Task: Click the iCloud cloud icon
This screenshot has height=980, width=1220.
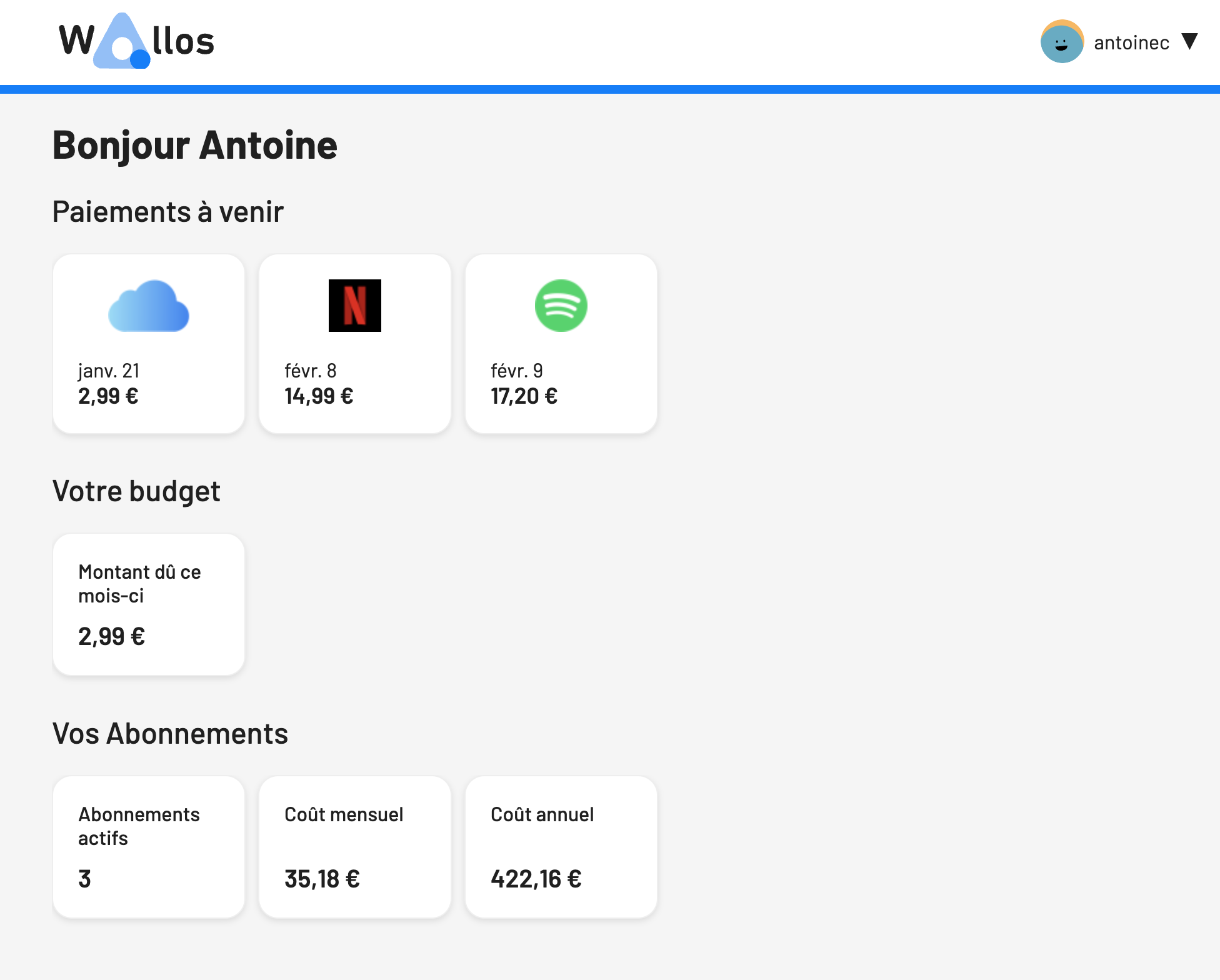Action: point(149,306)
